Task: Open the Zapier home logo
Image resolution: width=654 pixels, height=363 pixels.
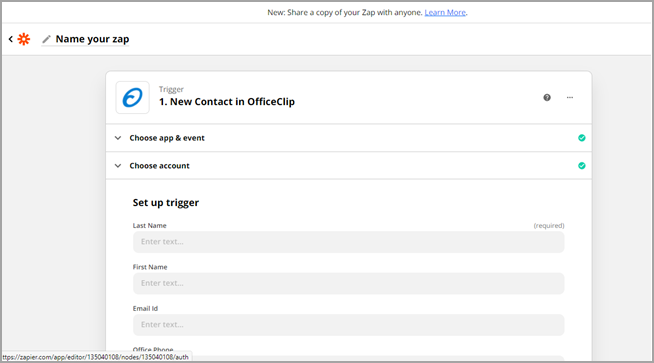Action: click(x=24, y=39)
